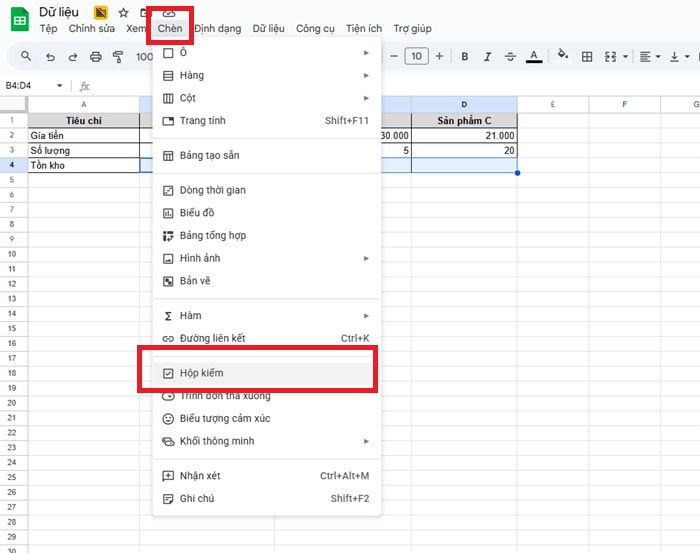
Task: Insert Biểu tượng cảm xúc
Action: tap(267, 419)
